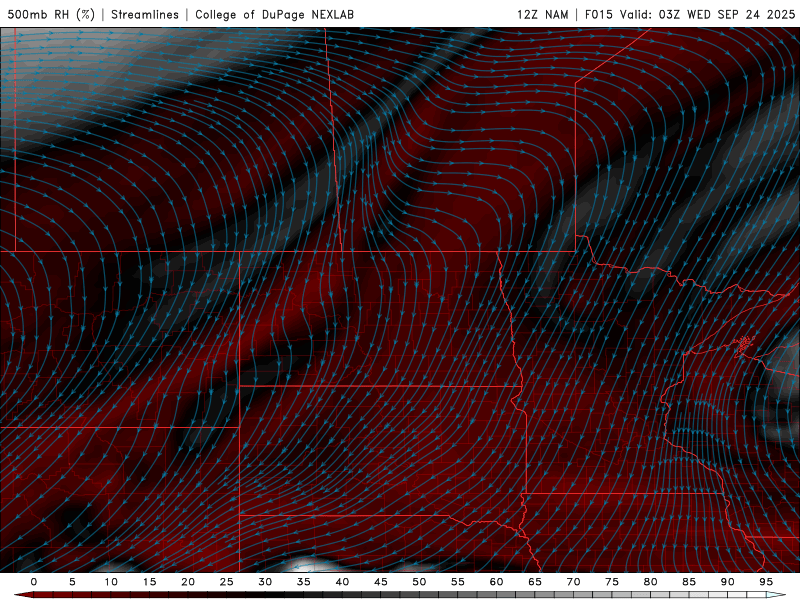The image size is (800, 600).
Task: Click the color bar label '10'
Action: click(x=111, y=582)
